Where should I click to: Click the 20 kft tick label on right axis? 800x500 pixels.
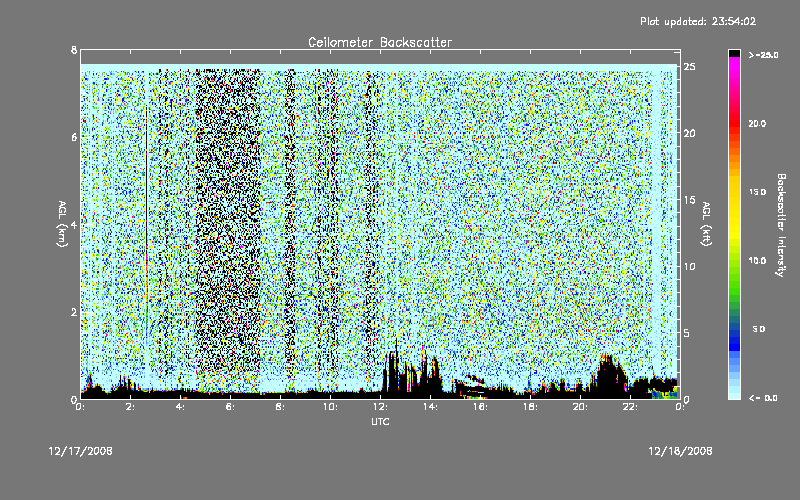[689, 133]
